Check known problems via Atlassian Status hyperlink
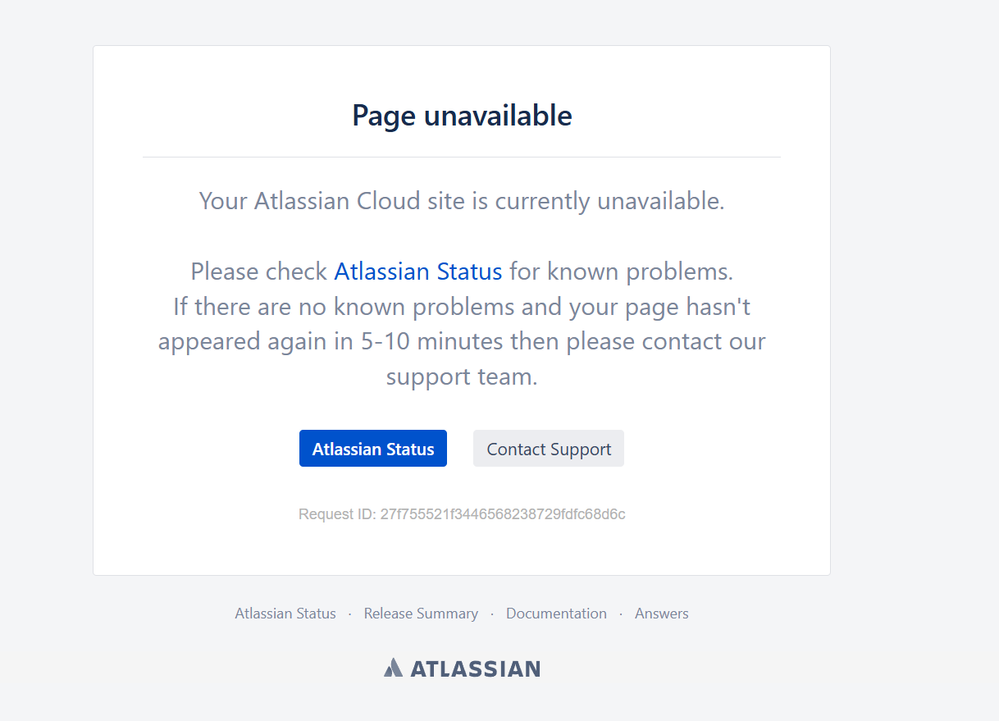Image resolution: width=999 pixels, height=721 pixels. pos(417,271)
